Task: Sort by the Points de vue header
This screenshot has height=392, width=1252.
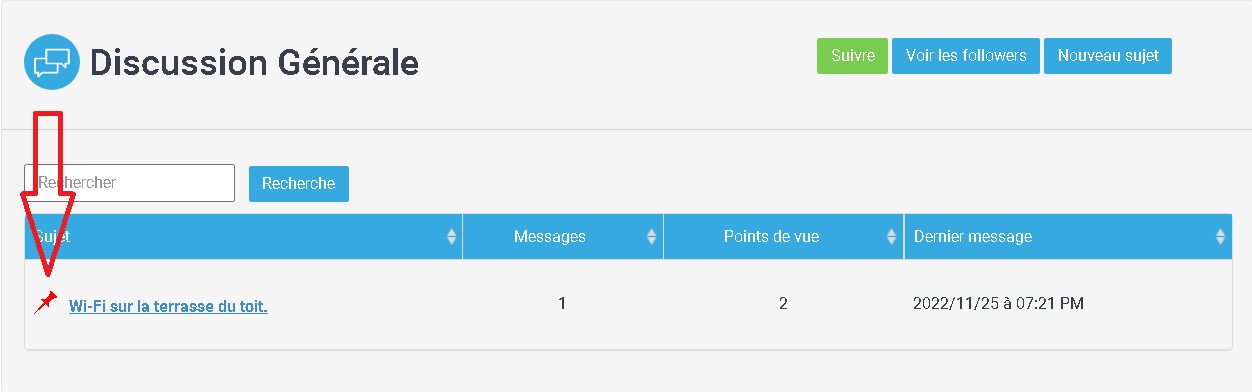Action: [784, 237]
